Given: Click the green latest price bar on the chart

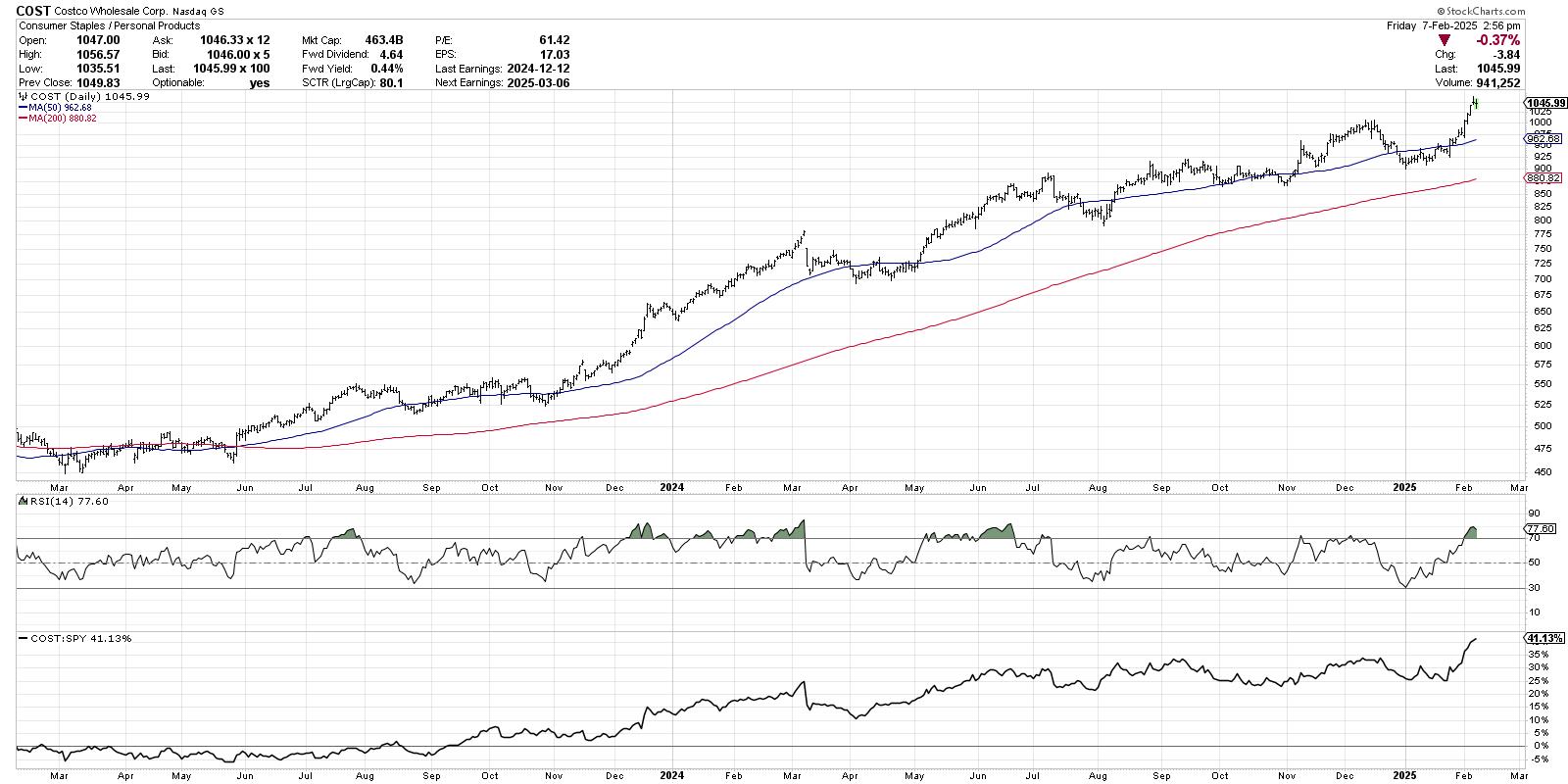Looking at the screenshot, I should [x=1476, y=103].
